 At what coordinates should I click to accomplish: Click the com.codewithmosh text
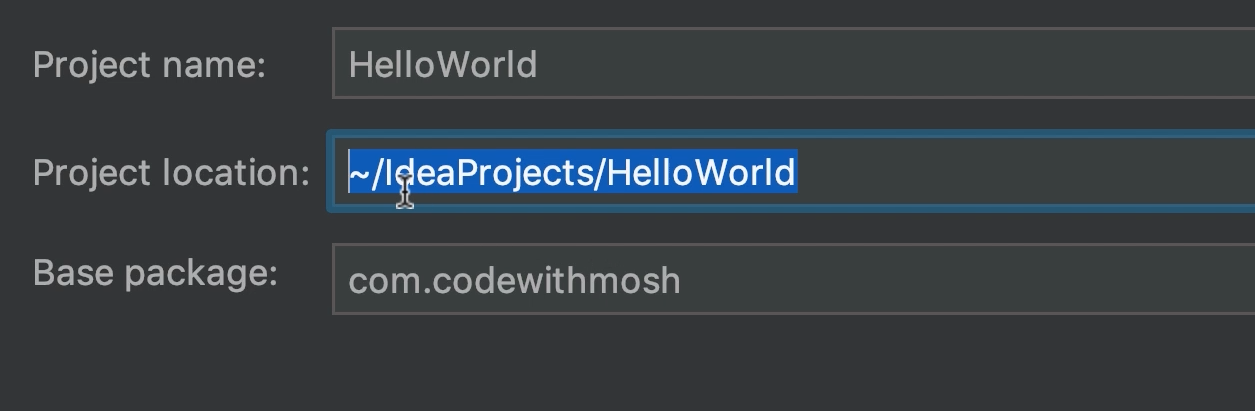(514, 281)
